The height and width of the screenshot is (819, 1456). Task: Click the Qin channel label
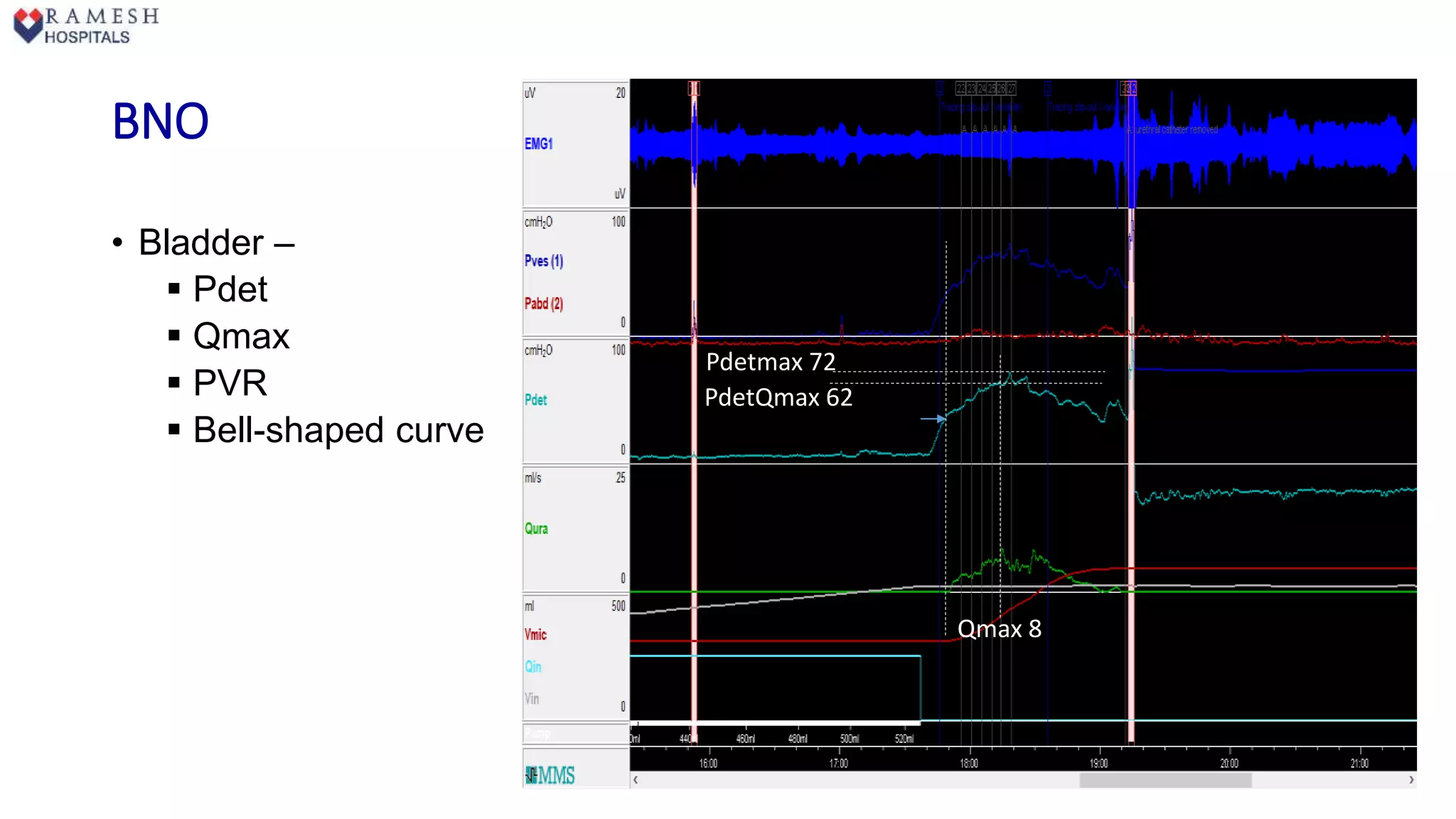click(x=533, y=667)
